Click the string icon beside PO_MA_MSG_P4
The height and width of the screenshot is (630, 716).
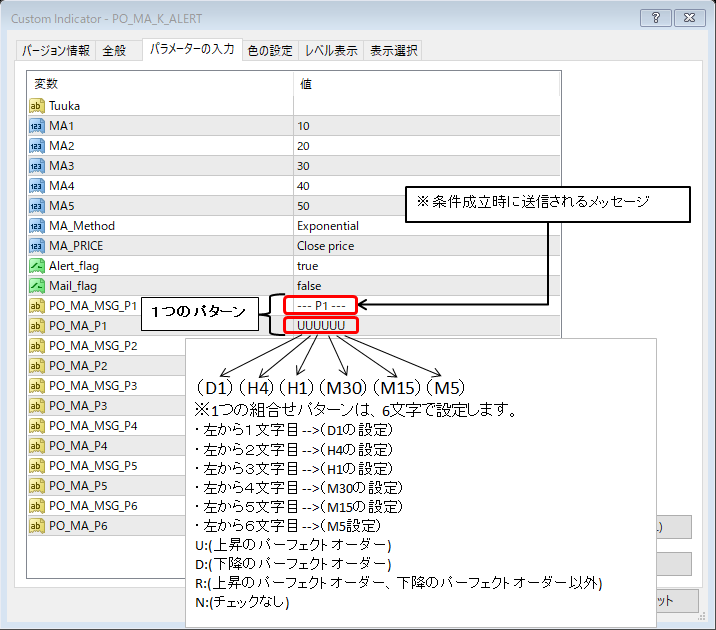[37, 426]
